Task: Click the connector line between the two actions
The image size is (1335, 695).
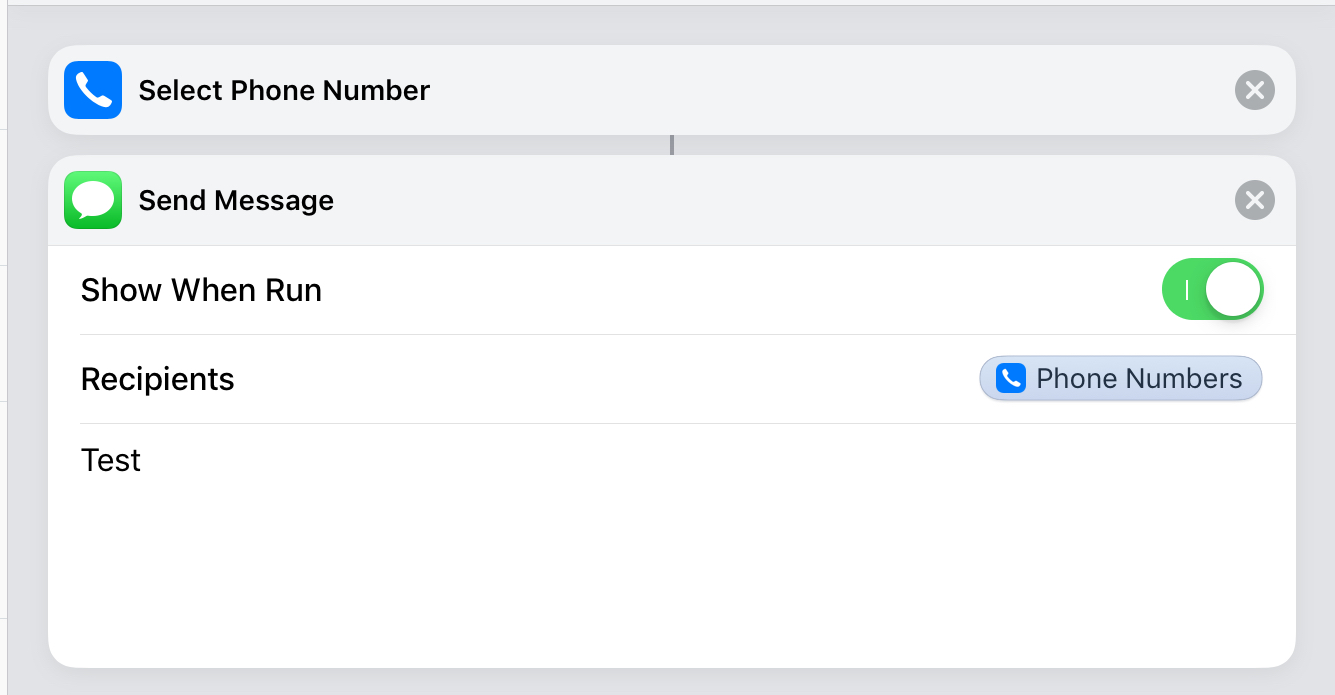Action: tap(672, 145)
